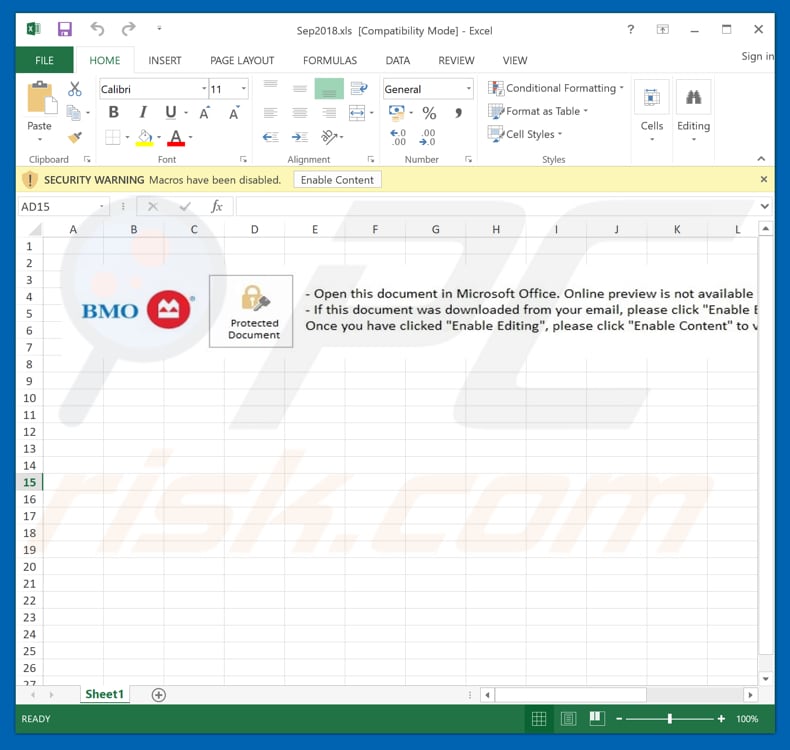Toggle Bold formatting
This screenshot has width=790, height=750.
[x=114, y=112]
